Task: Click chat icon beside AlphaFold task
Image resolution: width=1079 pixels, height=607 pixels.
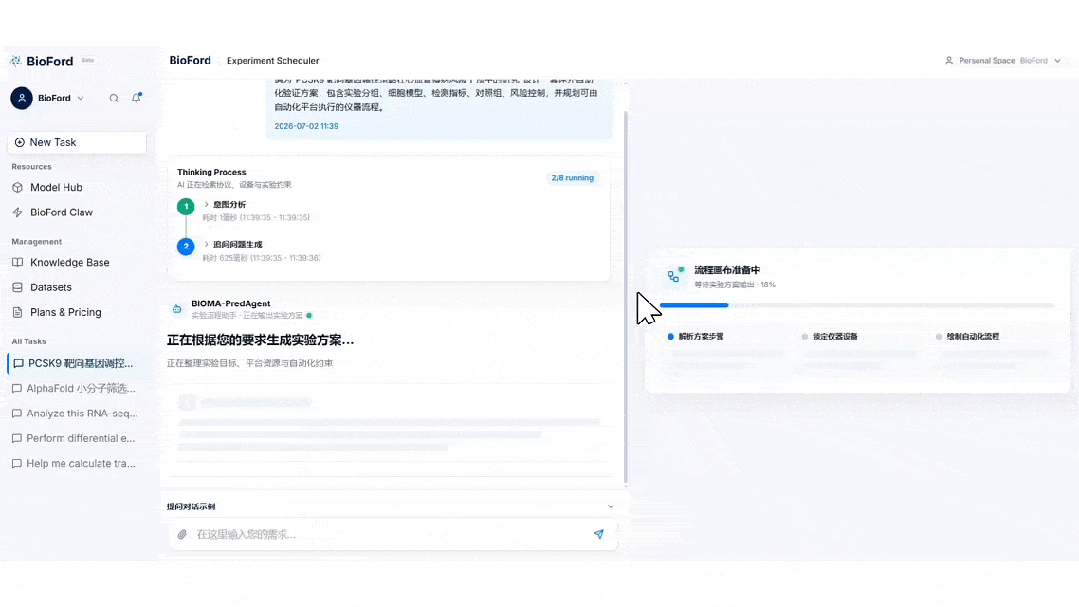Action: point(17,388)
